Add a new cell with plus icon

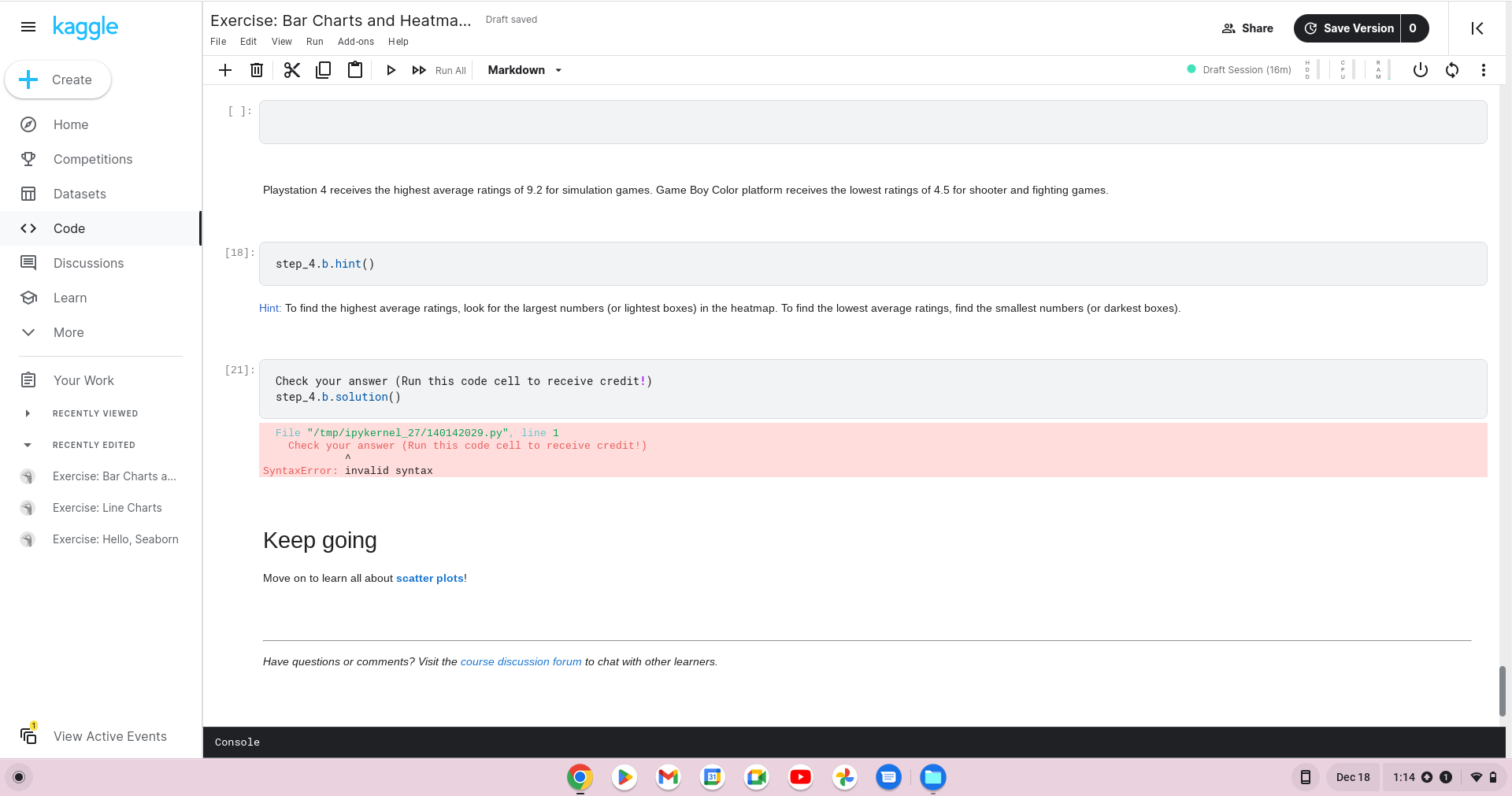pos(225,70)
